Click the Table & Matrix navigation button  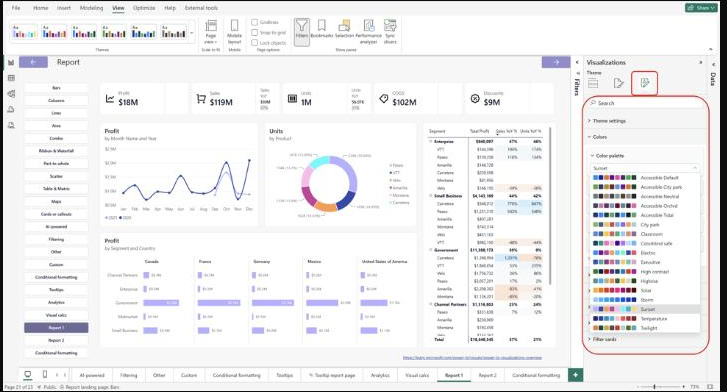[x=56, y=189]
